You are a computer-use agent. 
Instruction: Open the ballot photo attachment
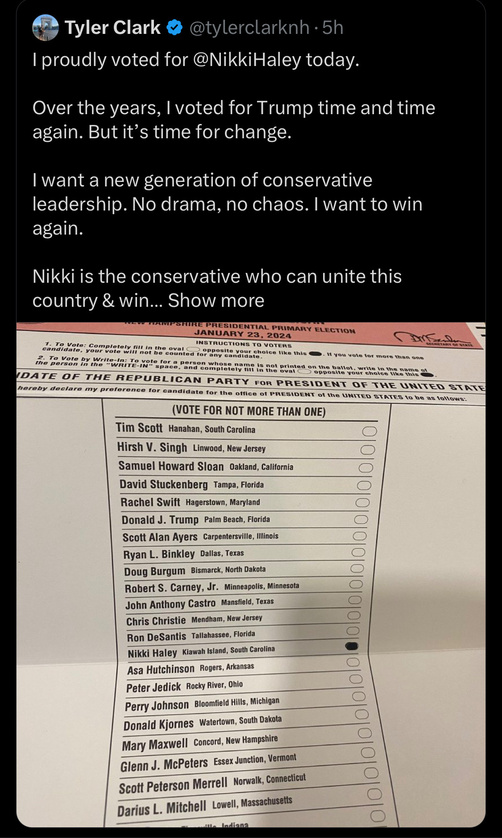pos(251,575)
